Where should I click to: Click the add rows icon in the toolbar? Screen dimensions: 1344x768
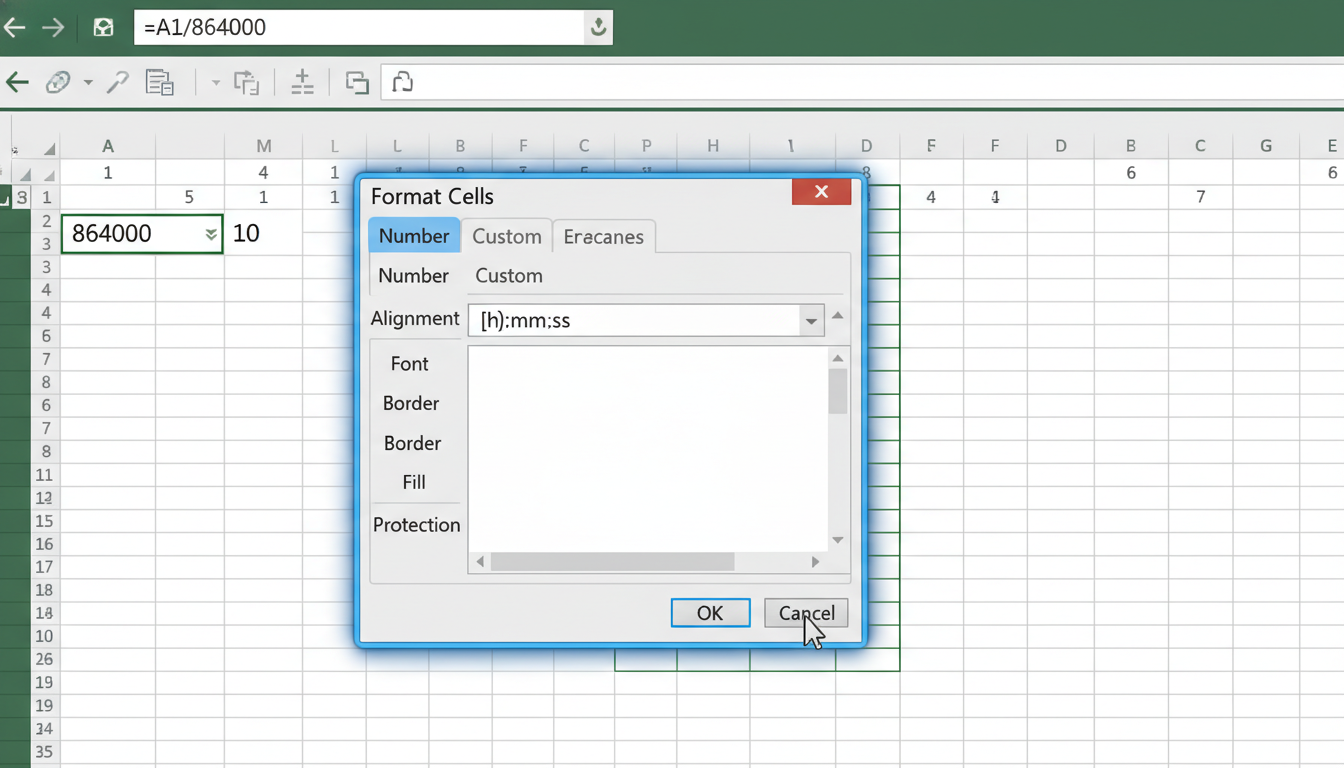[302, 82]
